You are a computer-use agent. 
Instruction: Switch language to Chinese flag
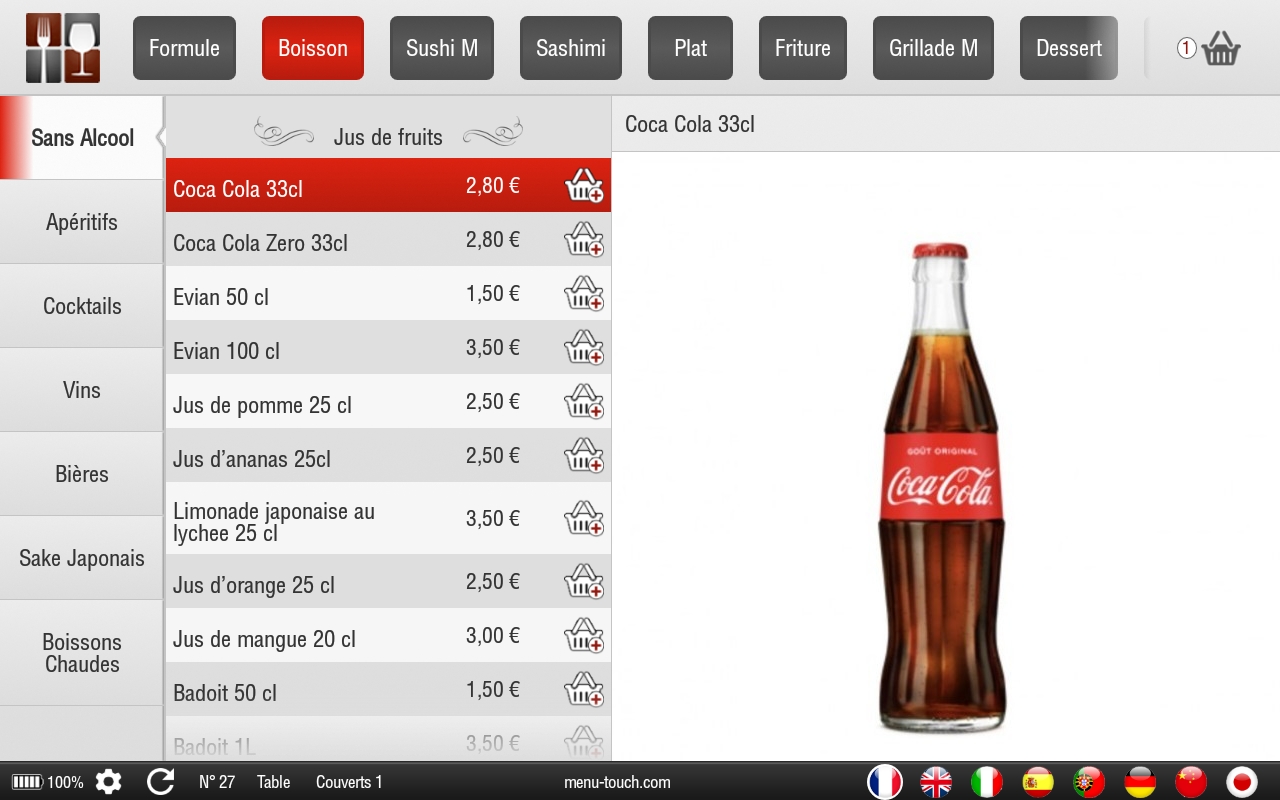1191,782
